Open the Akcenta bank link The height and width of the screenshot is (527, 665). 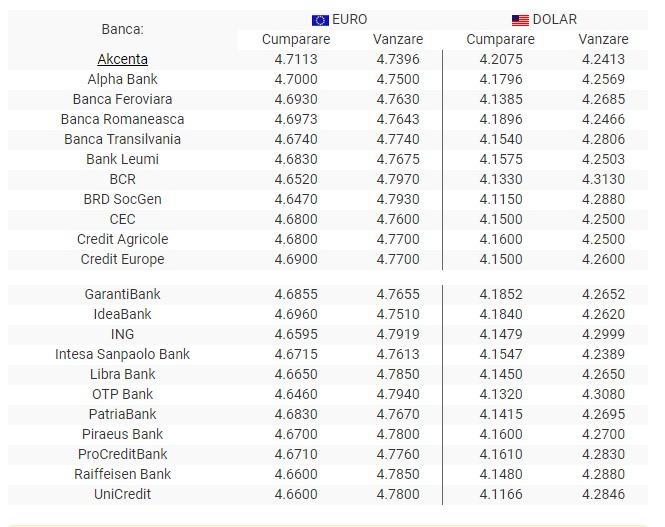click(x=123, y=59)
